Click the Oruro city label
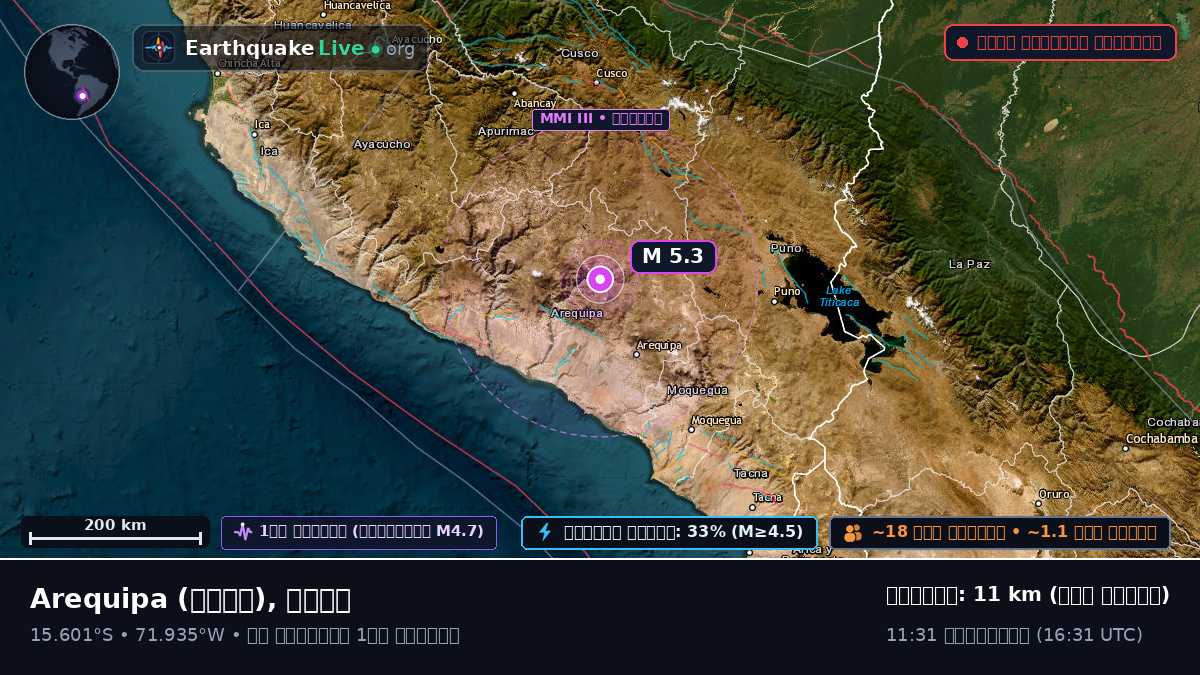 point(1054,494)
